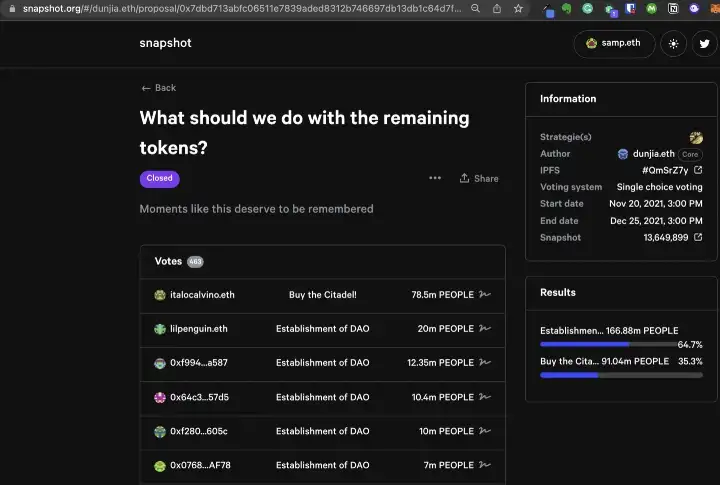
Task: View signature icon for italocalvino.eth vote
Action: [485, 294]
